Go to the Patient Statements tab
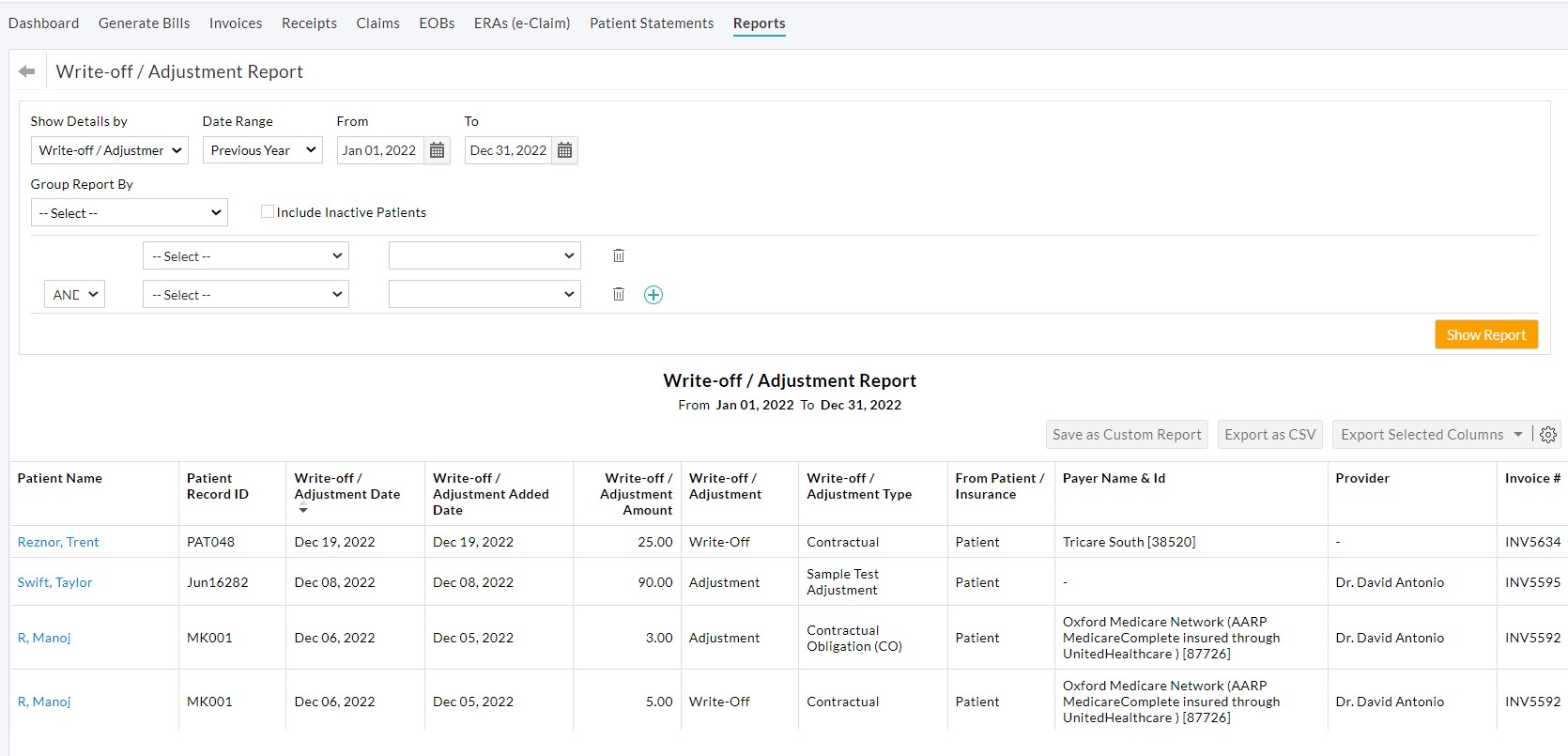The image size is (1568, 756). click(x=652, y=23)
